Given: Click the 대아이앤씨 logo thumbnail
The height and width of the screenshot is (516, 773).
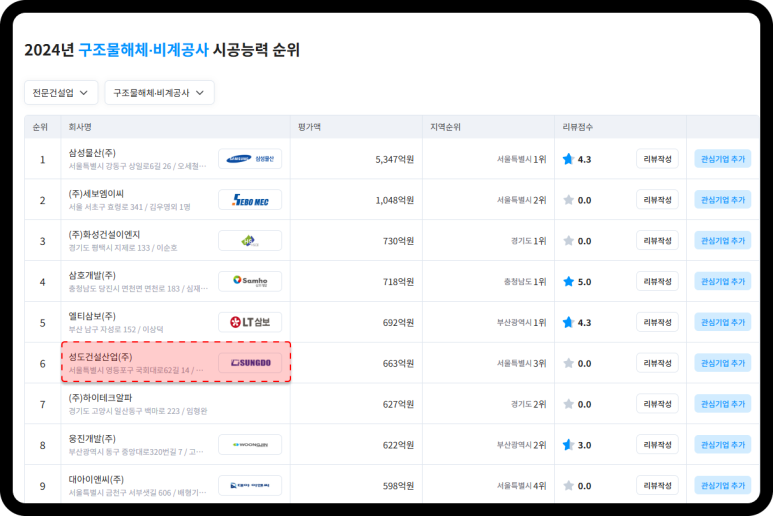Looking at the screenshot, I should pos(250,485).
